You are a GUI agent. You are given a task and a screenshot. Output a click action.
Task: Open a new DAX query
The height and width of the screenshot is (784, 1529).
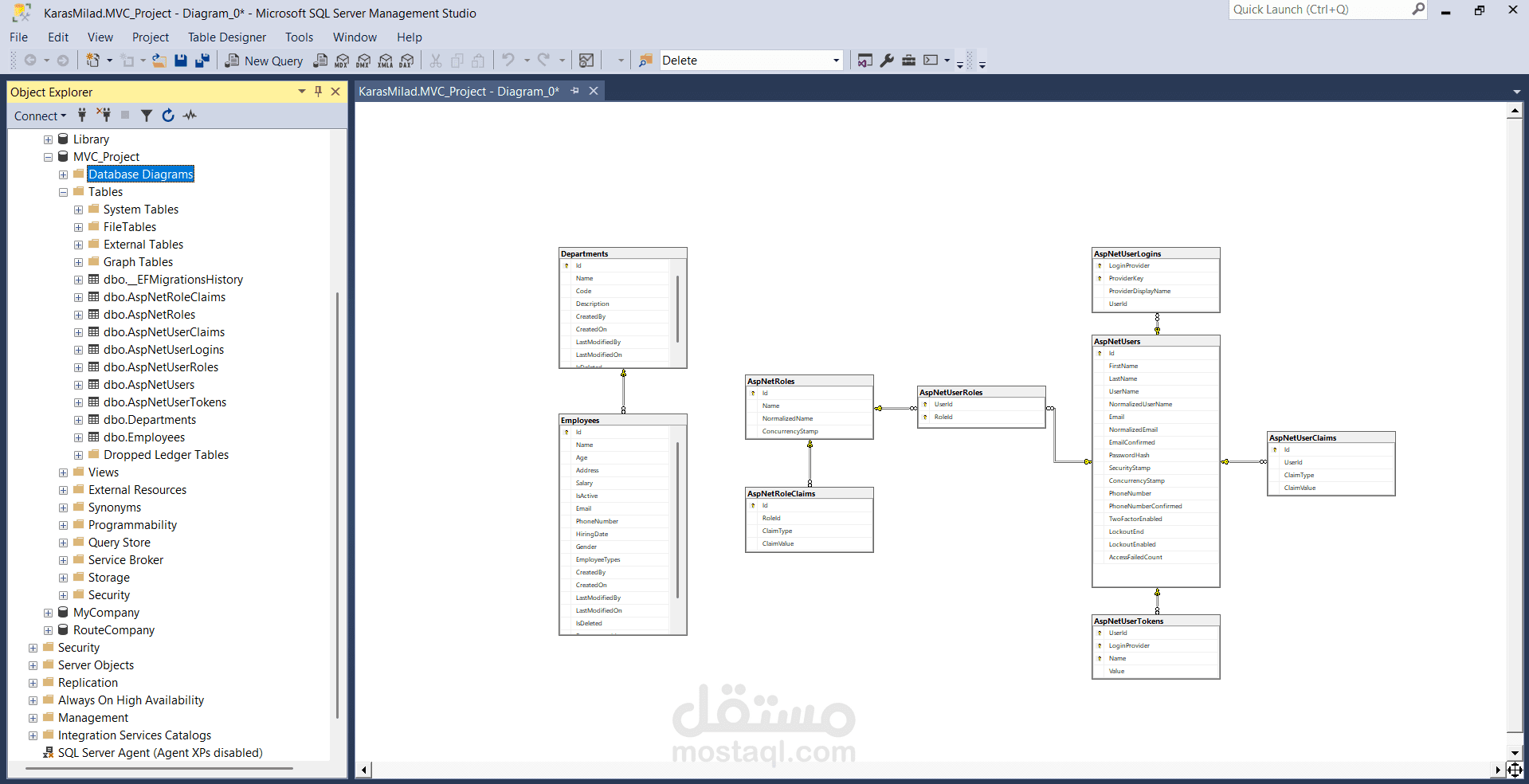(x=407, y=61)
